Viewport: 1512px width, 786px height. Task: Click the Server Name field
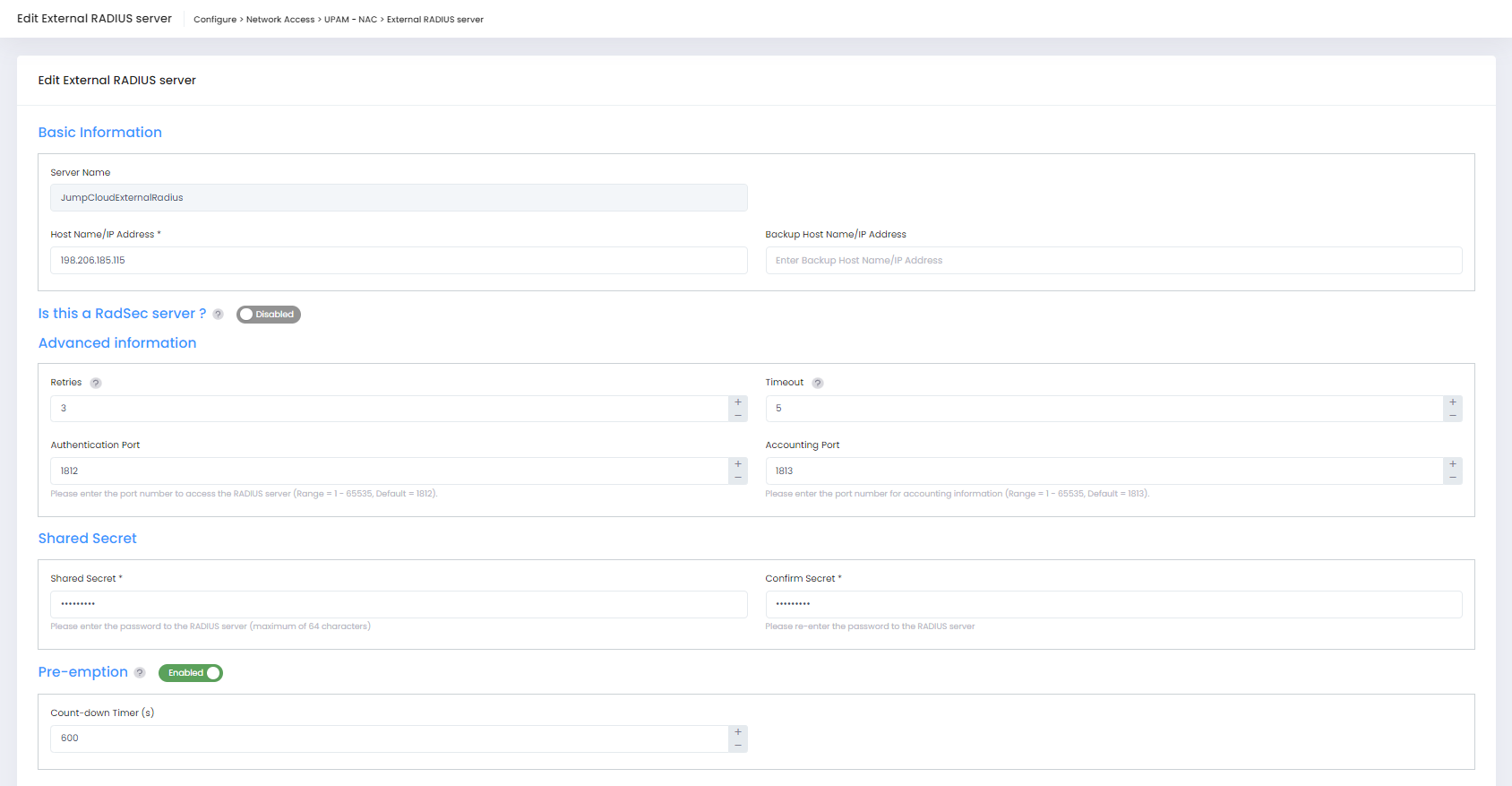coord(399,198)
